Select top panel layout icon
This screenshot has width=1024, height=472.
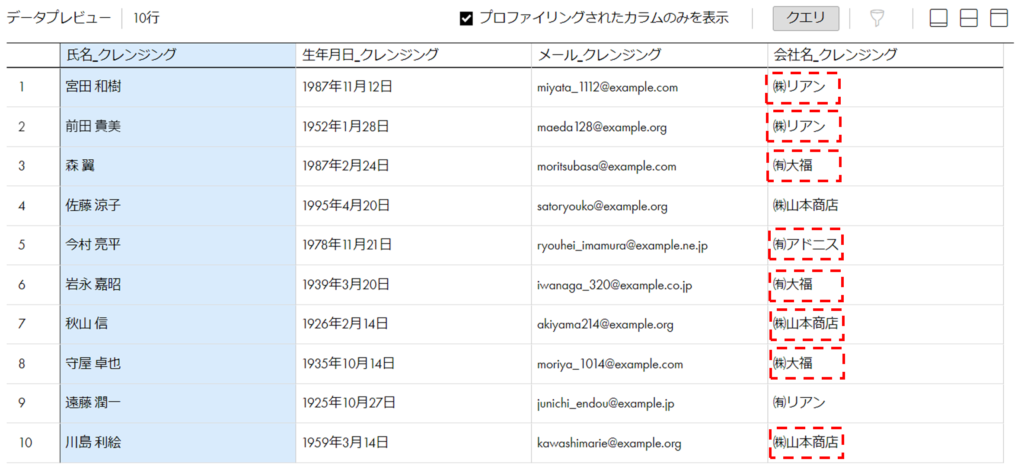point(999,18)
